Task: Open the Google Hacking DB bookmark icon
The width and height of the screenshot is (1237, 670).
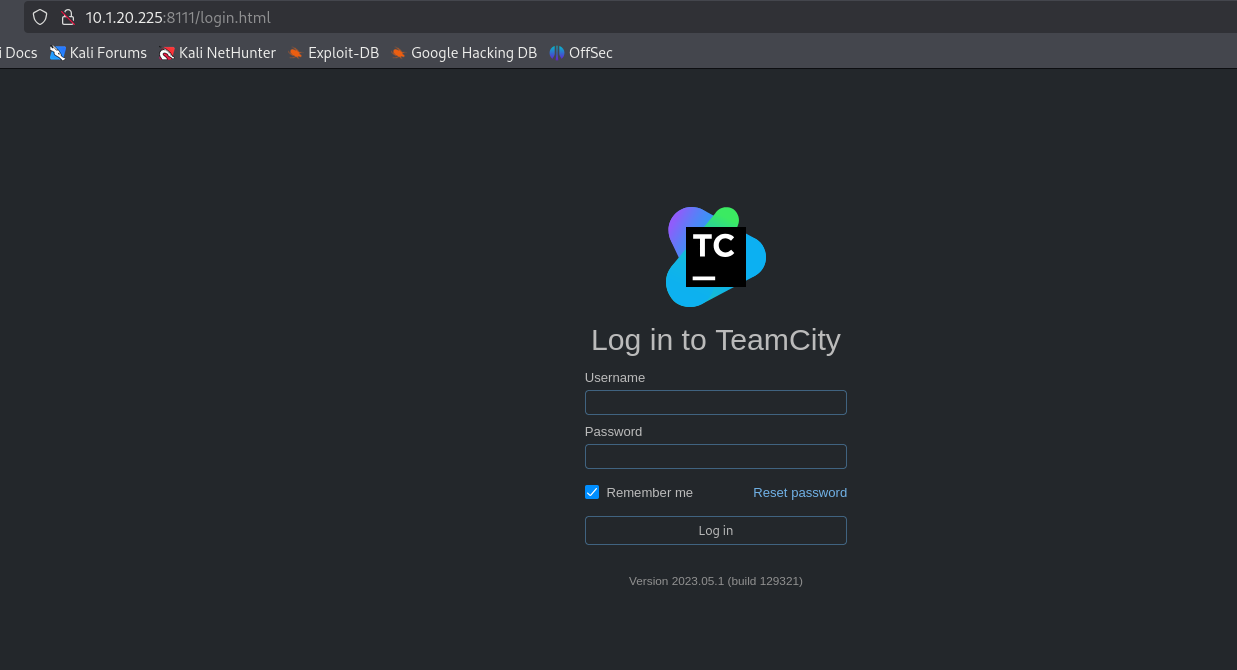Action: tap(399, 53)
